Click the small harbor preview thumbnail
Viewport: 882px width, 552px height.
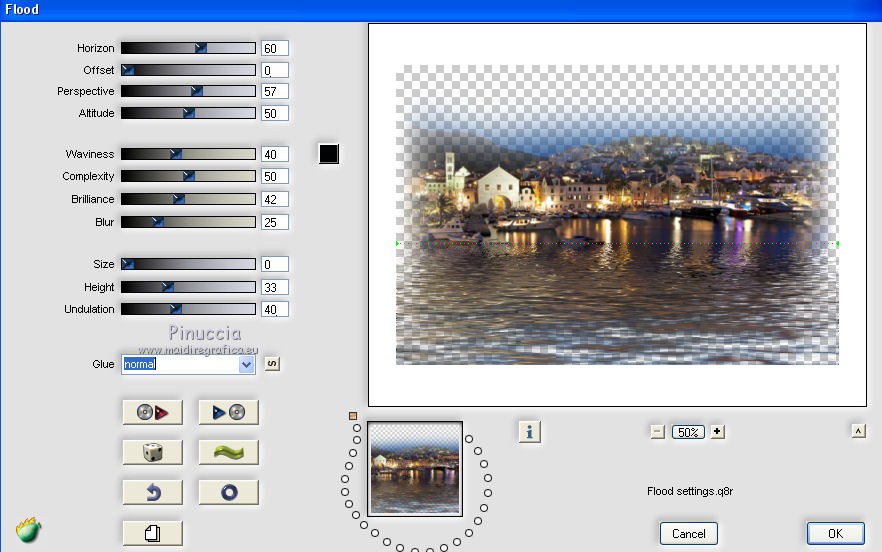415,469
